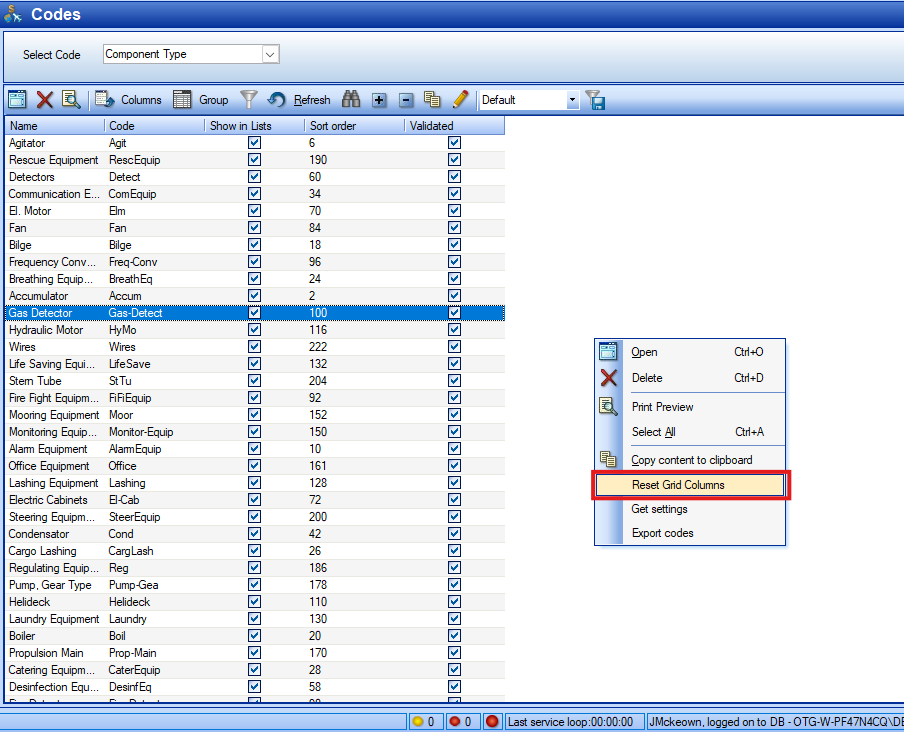
Task: Open the Group tool on the toolbar
Action: 207,99
